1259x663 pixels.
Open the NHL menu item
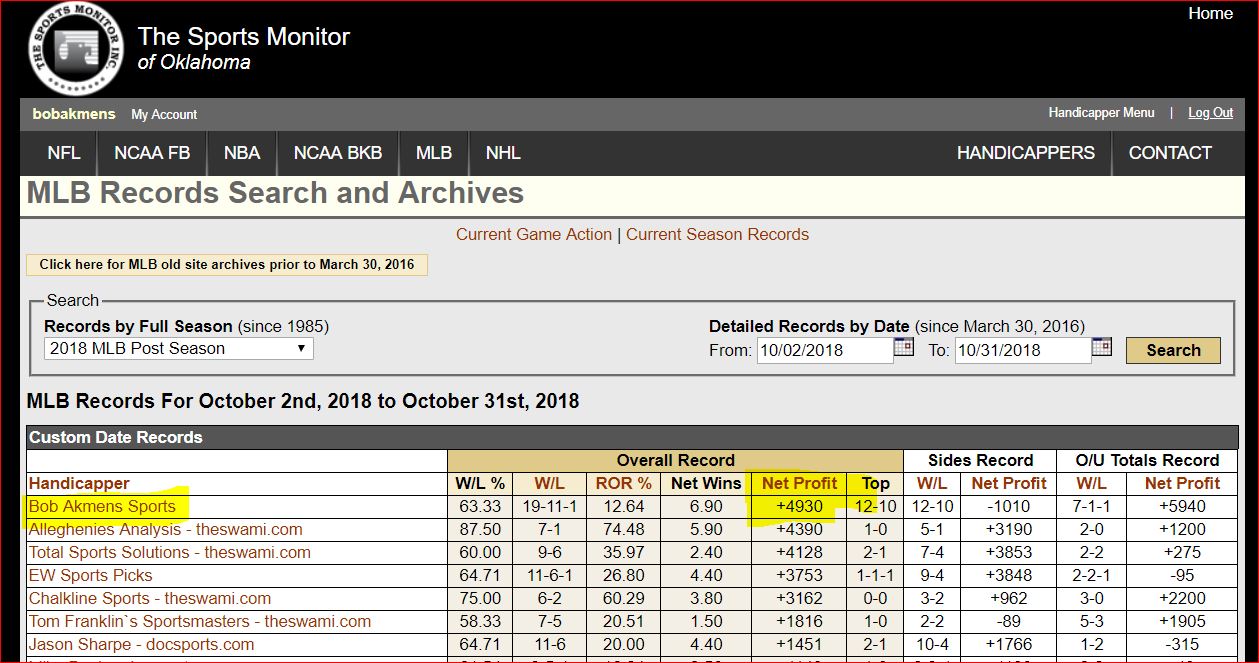coord(503,153)
